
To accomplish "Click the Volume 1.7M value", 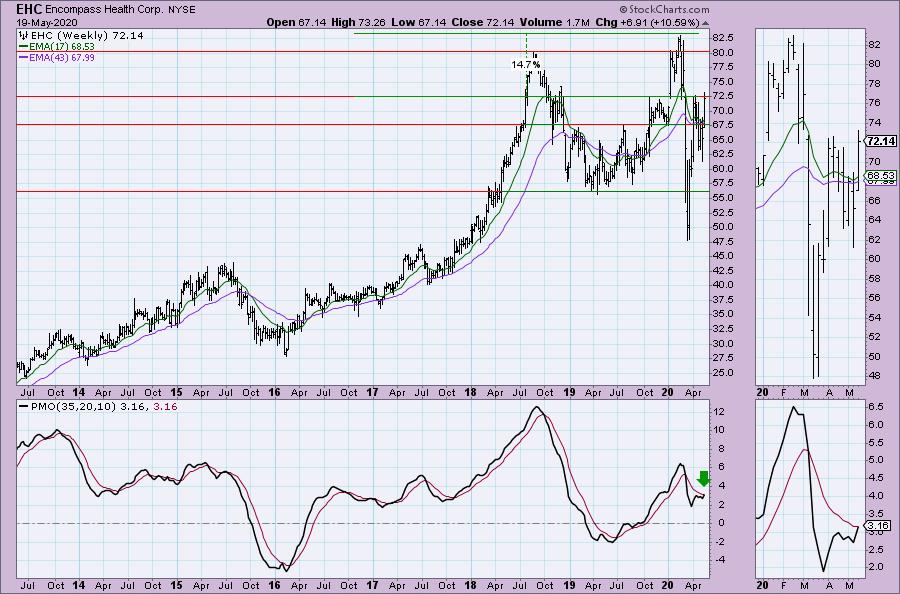I will [554, 22].
